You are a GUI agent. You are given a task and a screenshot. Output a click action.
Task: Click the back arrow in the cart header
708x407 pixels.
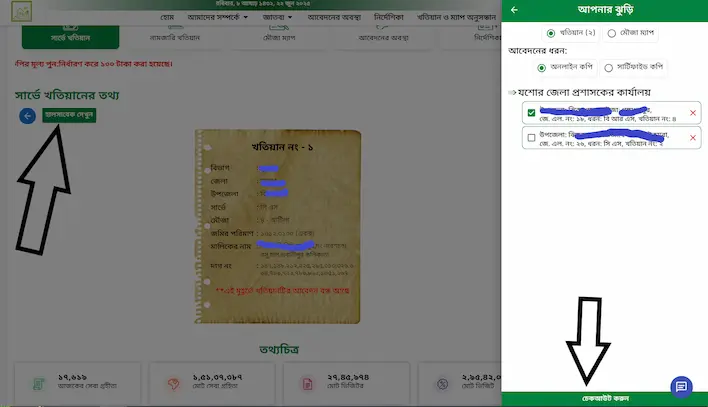pyautogui.click(x=514, y=9)
